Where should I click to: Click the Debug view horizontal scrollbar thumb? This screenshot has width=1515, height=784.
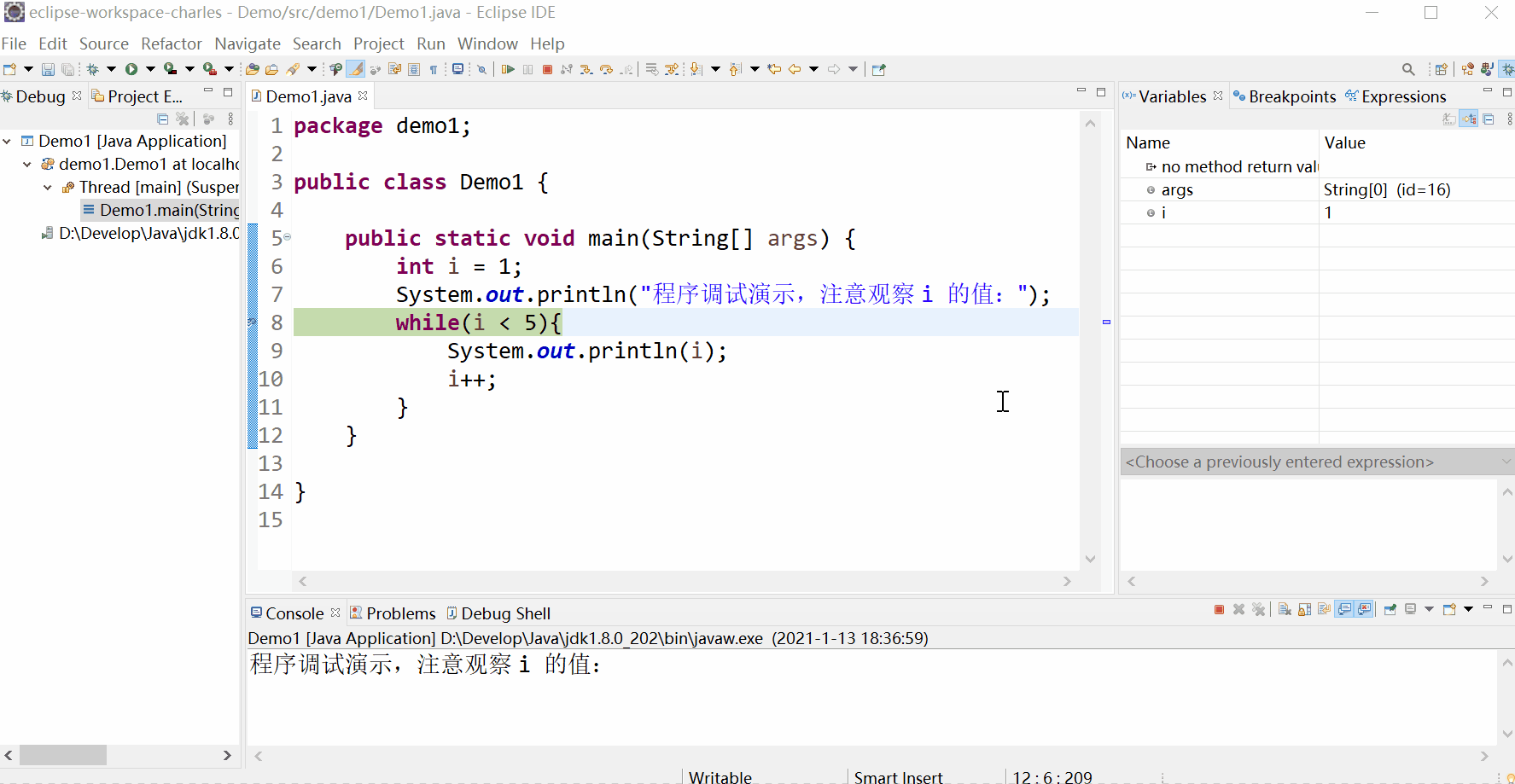[63, 755]
